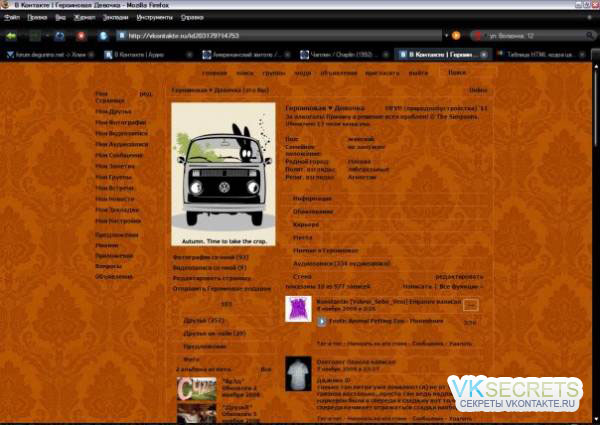
Task: Click the orange Go button beside address bar
Action: click(456, 36)
